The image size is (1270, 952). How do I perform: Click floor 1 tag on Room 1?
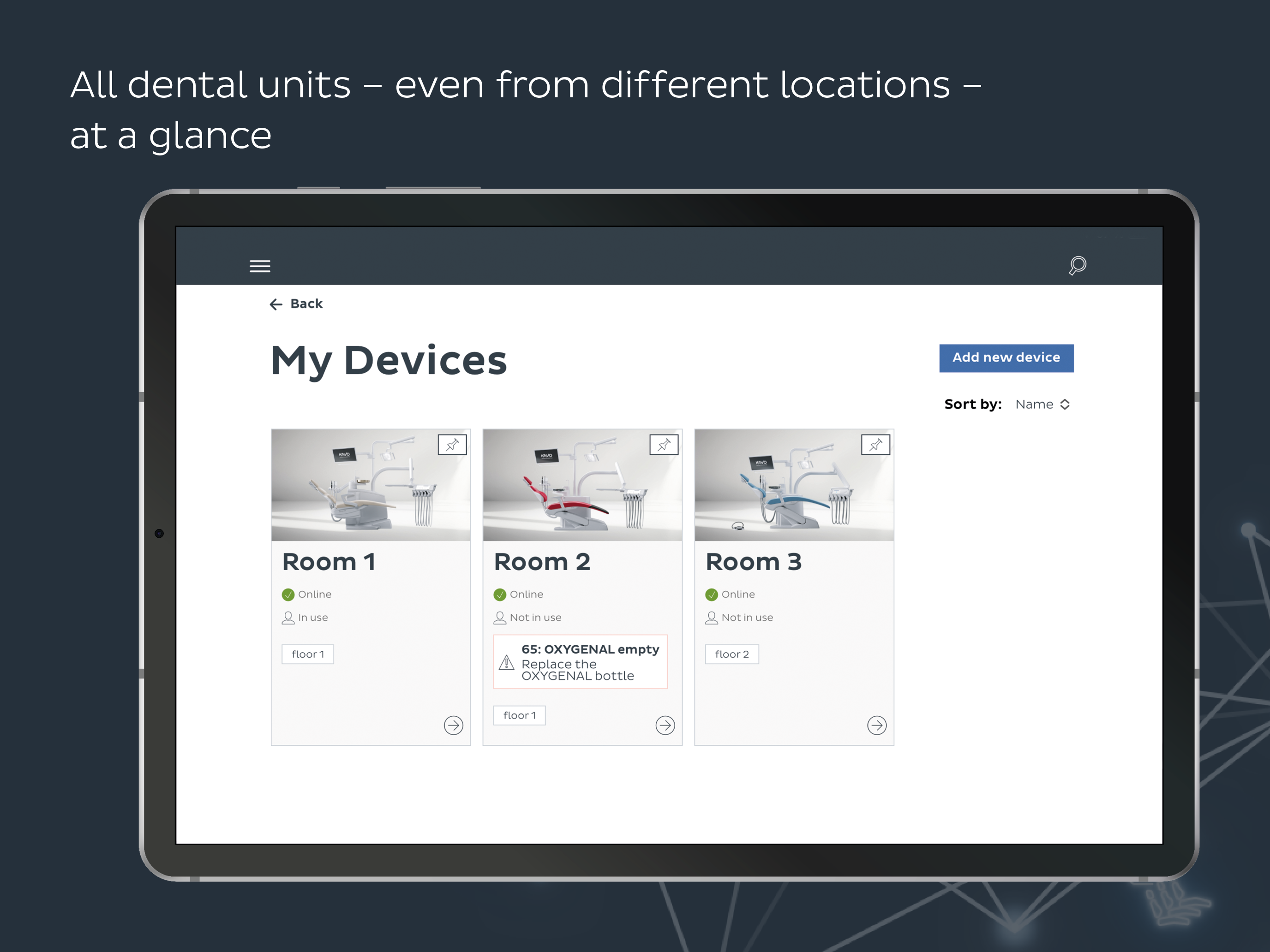tap(308, 654)
